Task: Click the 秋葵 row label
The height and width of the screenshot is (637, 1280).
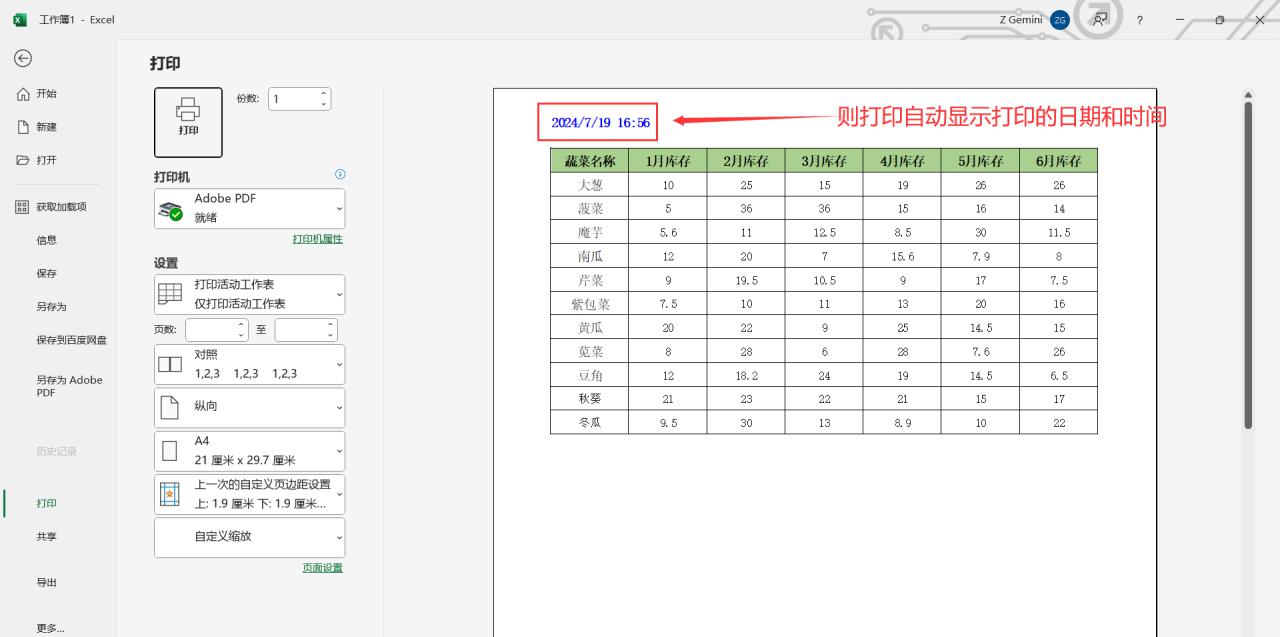Action: (x=590, y=399)
